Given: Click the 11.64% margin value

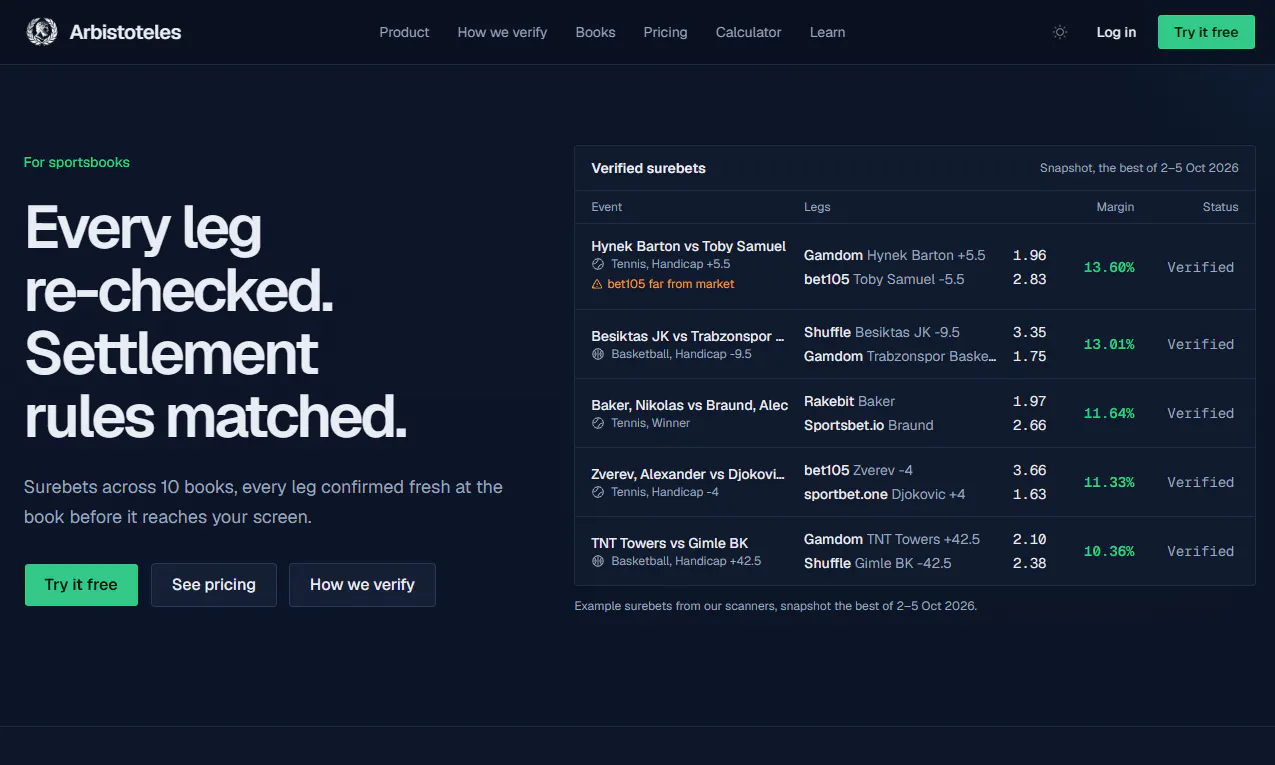Looking at the screenshot, I should (x=1109, y=413).
